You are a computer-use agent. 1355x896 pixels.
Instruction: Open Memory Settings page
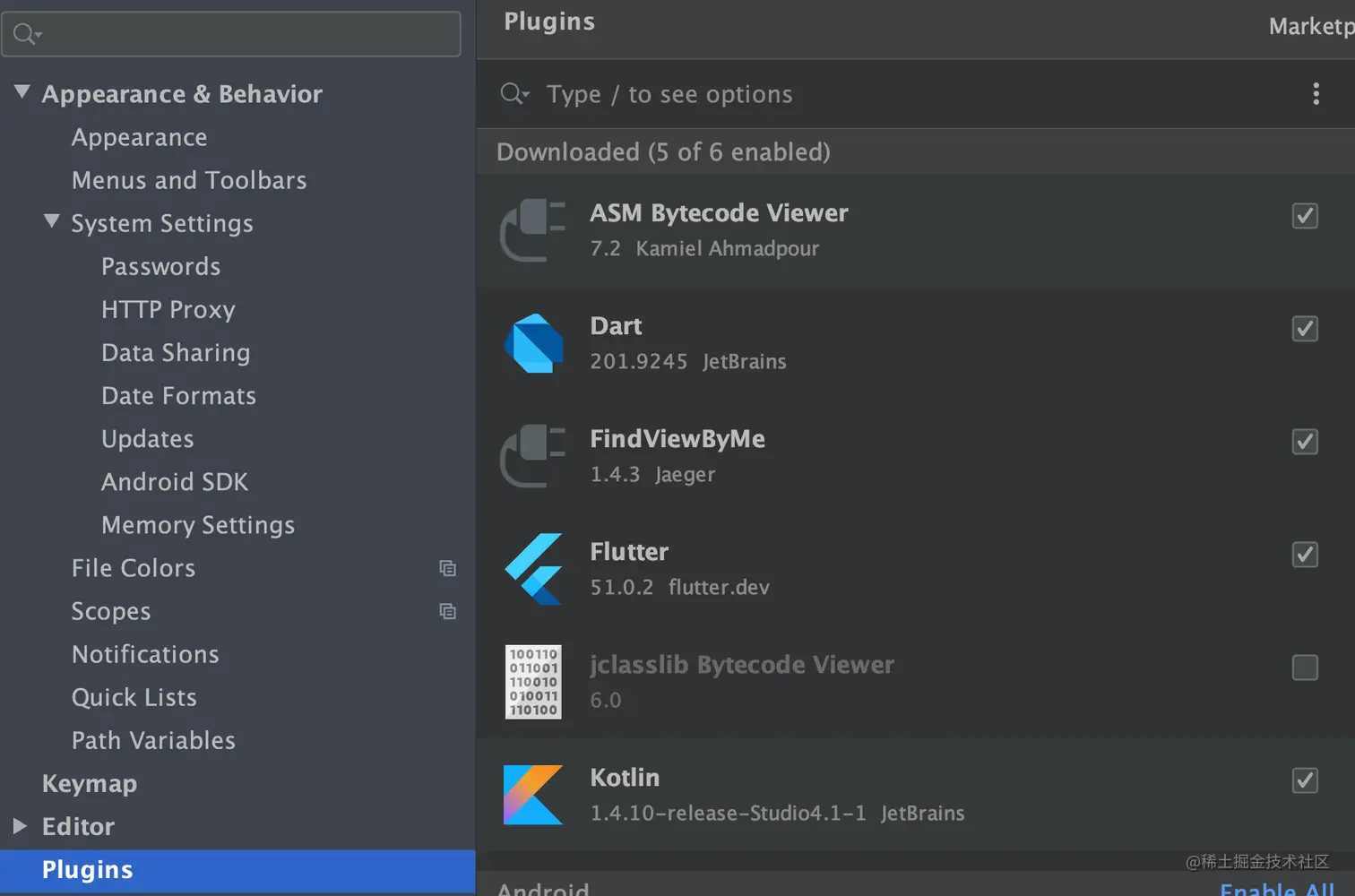(198, 524)
